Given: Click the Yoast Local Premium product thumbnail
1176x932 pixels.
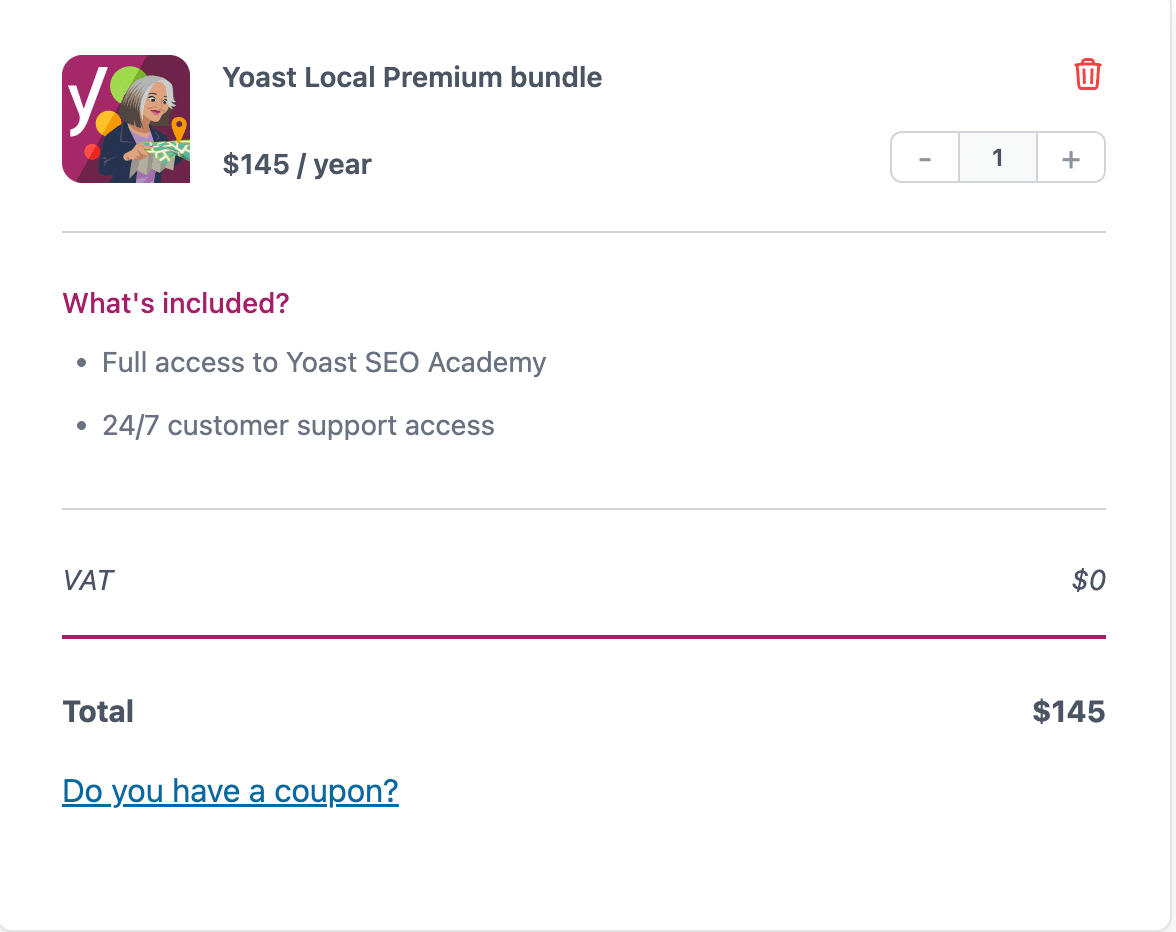Looking at the screenshot, I should (126, 119).
